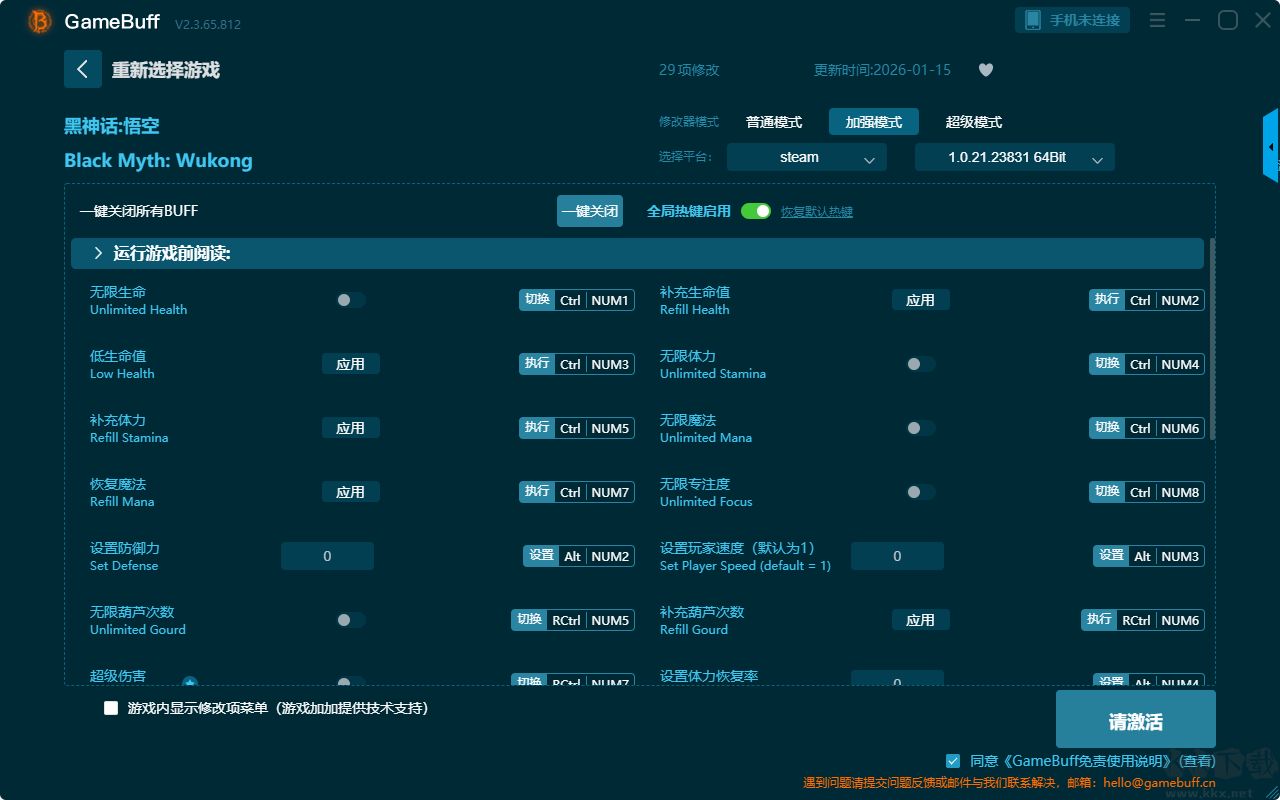Click the Alt NUM2 hotkey for Set Defense
The image size is (1280, 800).
tap(579, 556)
